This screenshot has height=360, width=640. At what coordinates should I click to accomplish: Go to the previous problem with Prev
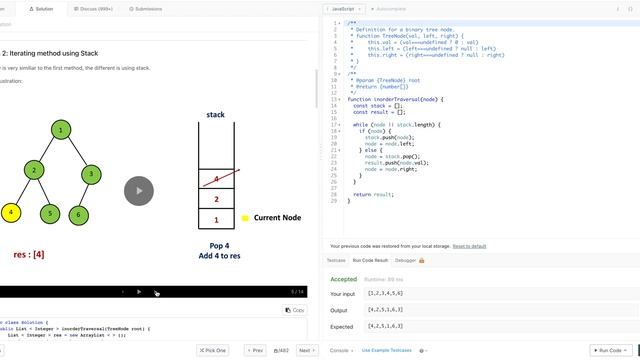[x=255, y=350]
